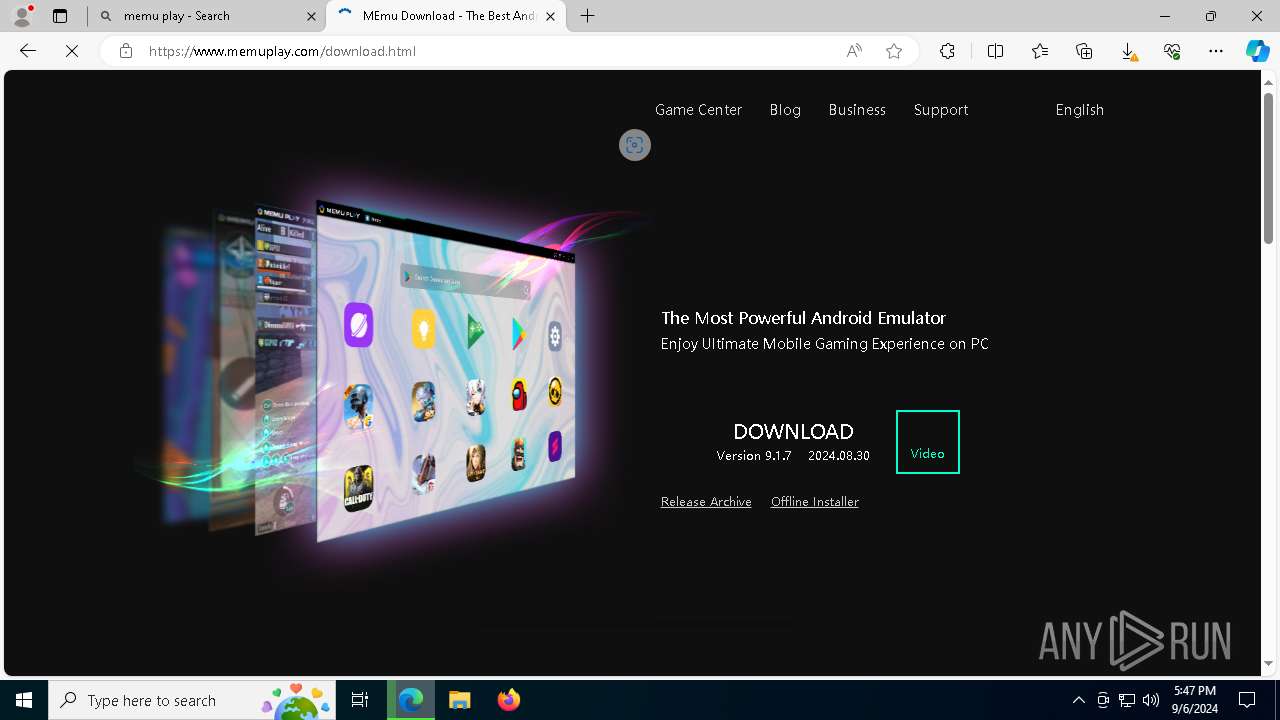Click the Video button

928,442
